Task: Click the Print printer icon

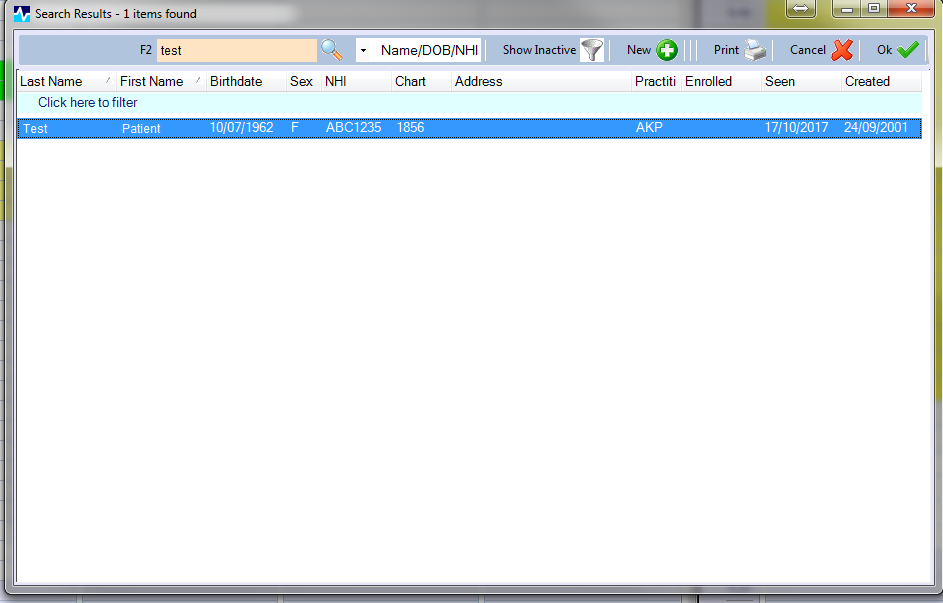Action: (754, 50)
